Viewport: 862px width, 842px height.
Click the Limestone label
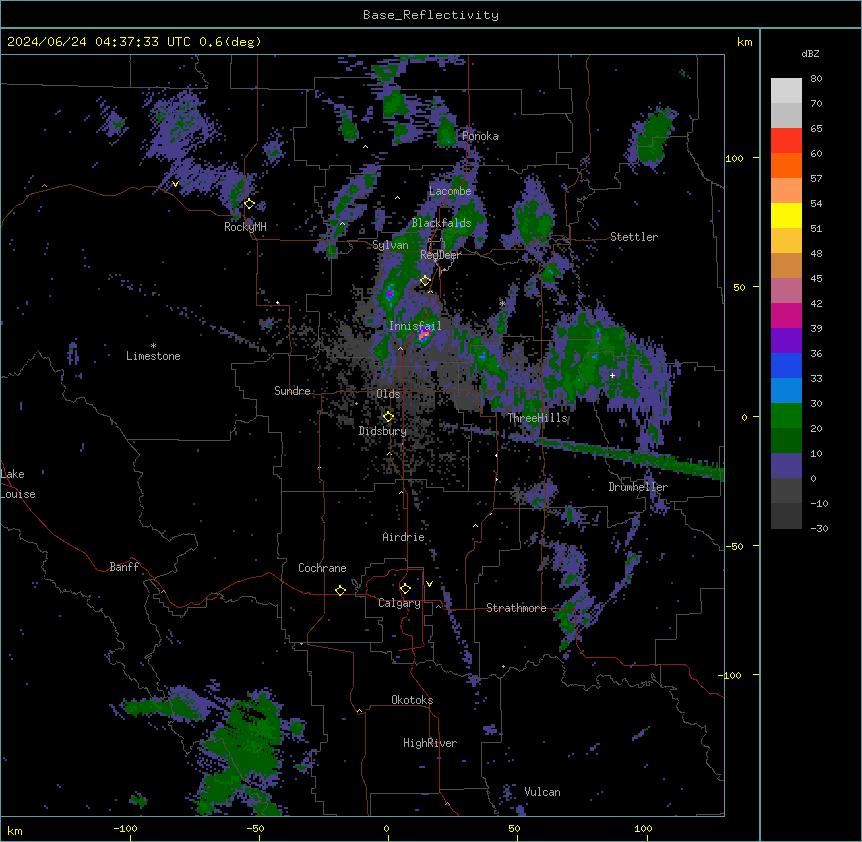pyautogui.click(x=153, y=356)
